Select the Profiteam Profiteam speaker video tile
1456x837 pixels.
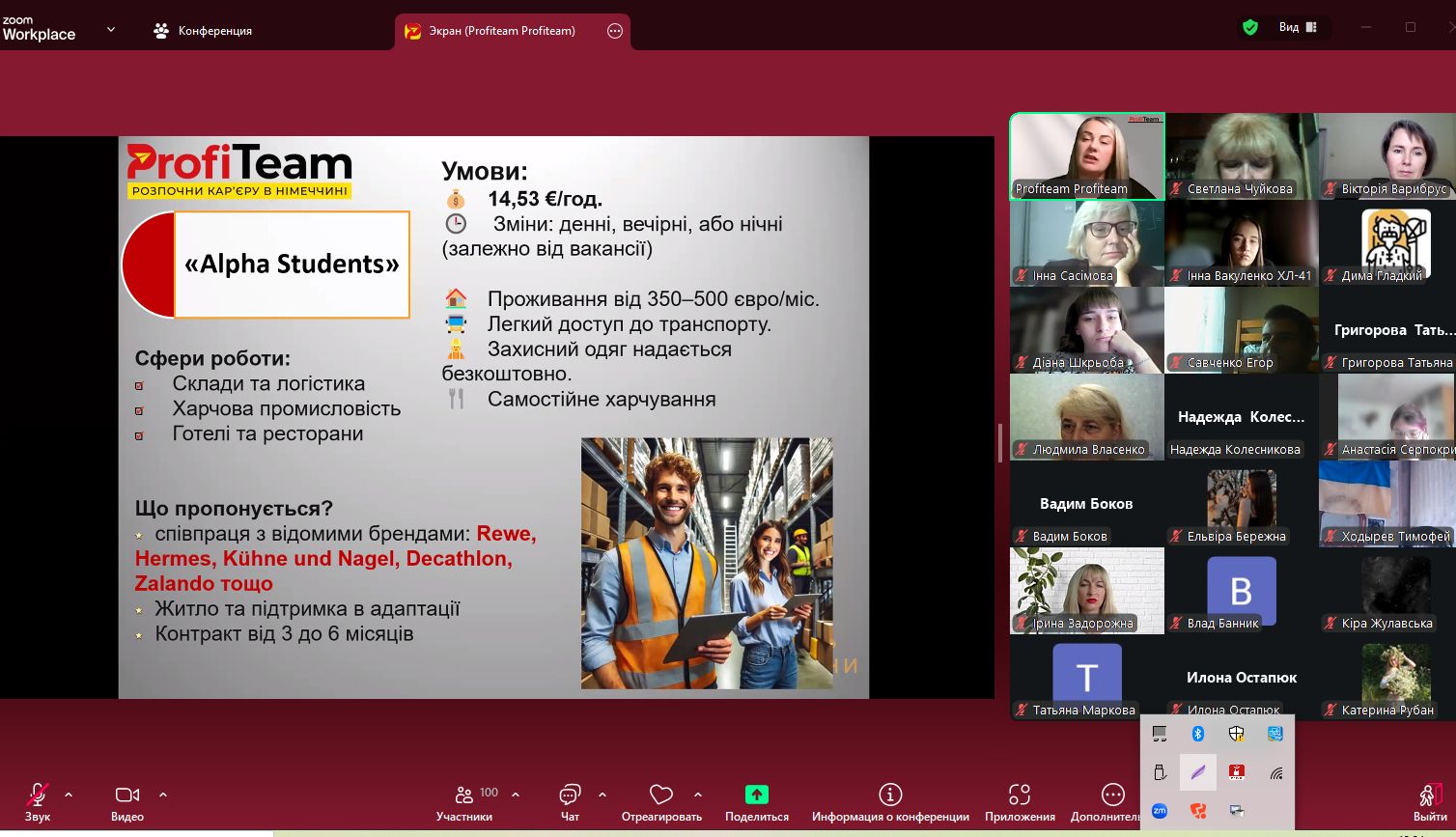(x=1087, y=156)
